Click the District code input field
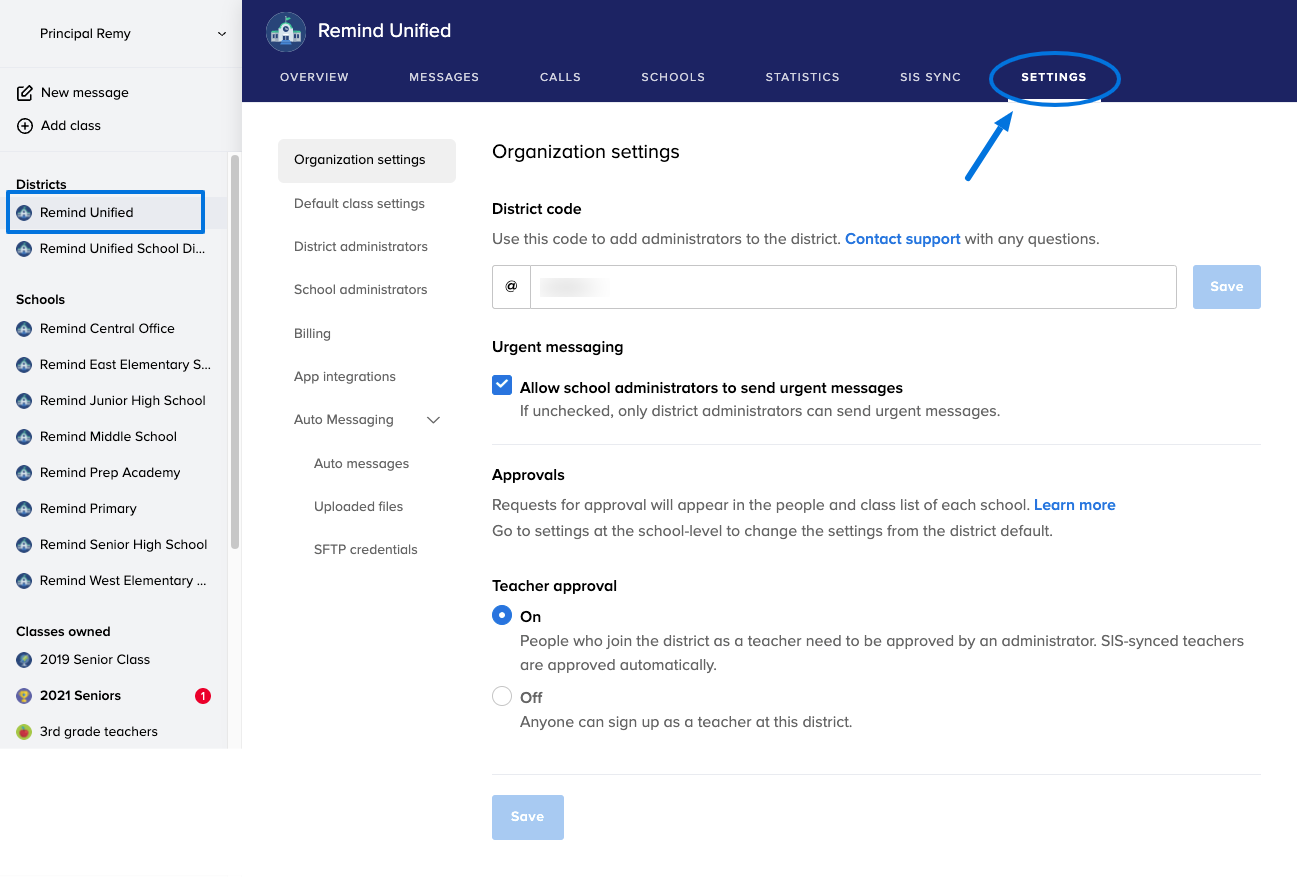Viewport: 1297px width, 877px height. pos(852,287)
